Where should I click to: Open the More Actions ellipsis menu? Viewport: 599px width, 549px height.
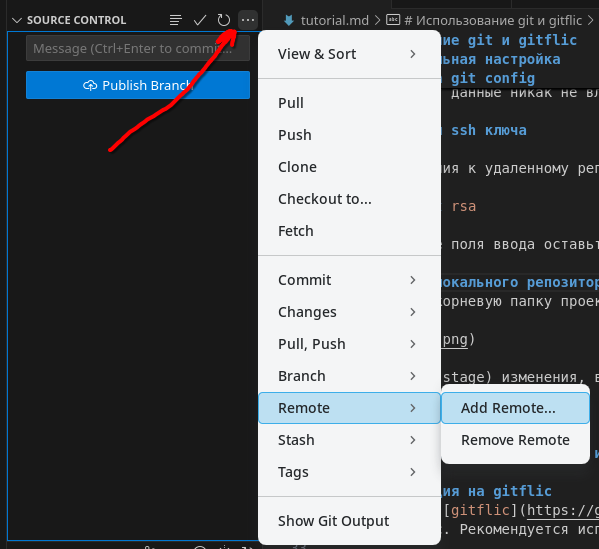click(248, 20)
